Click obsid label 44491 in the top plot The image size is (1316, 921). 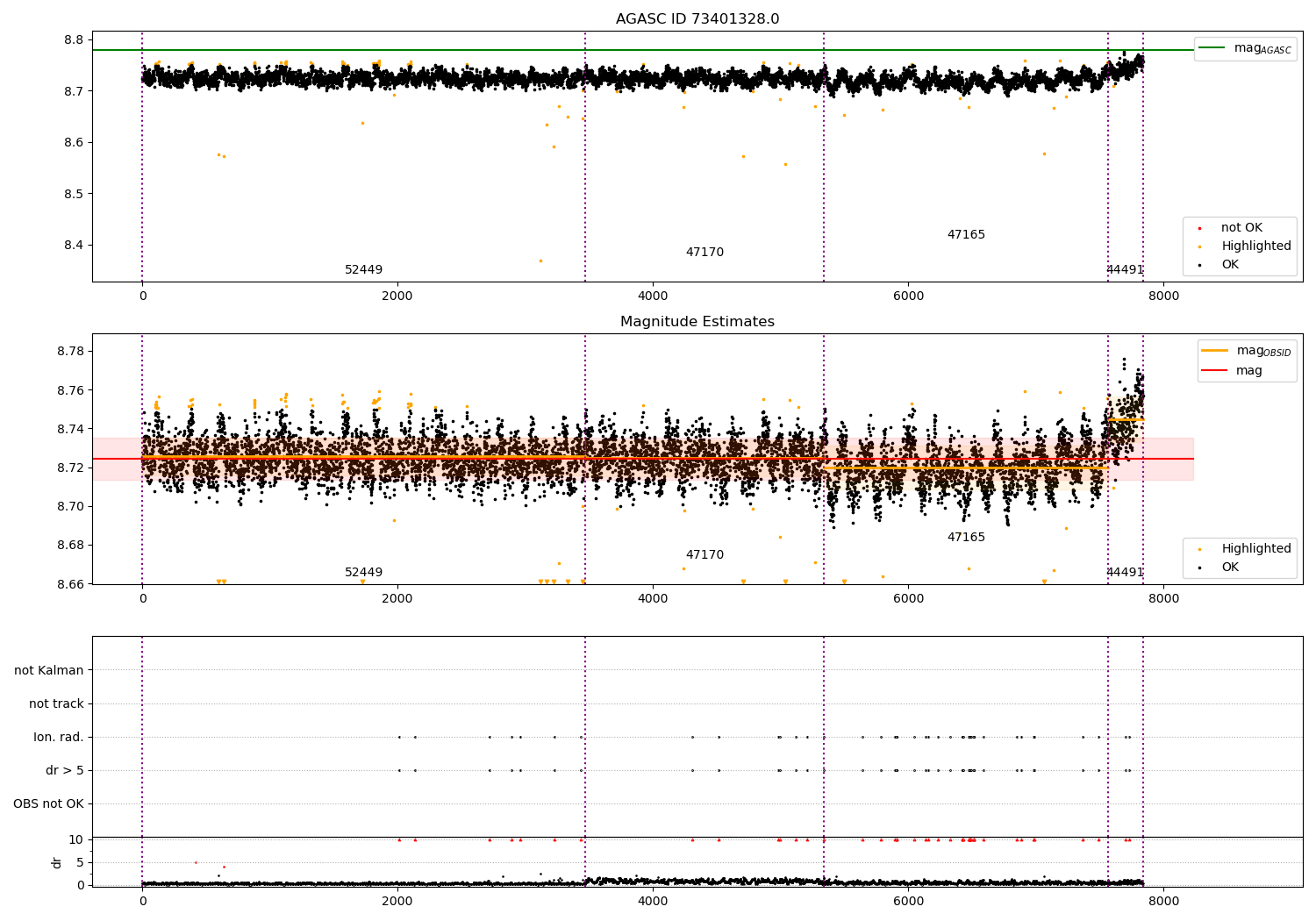(x=1125, y=270)
